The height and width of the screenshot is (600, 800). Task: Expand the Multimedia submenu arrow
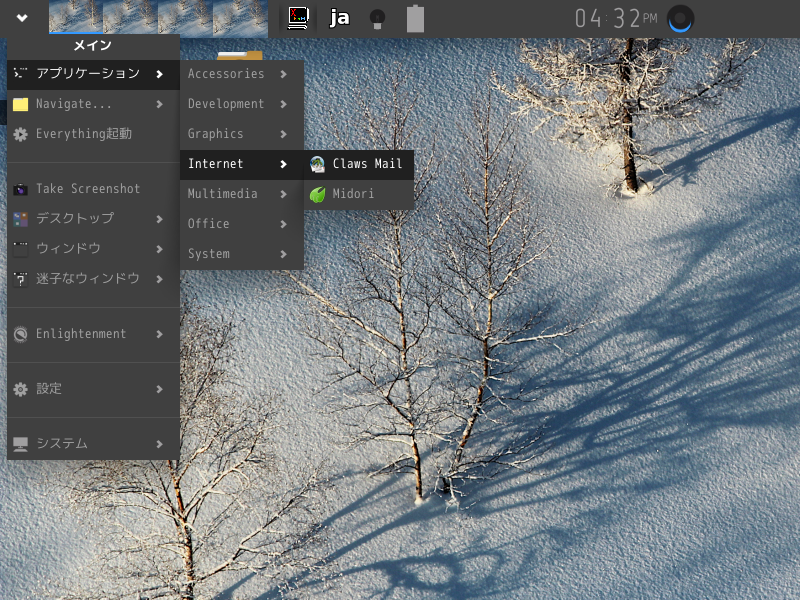tap(284, 194)
